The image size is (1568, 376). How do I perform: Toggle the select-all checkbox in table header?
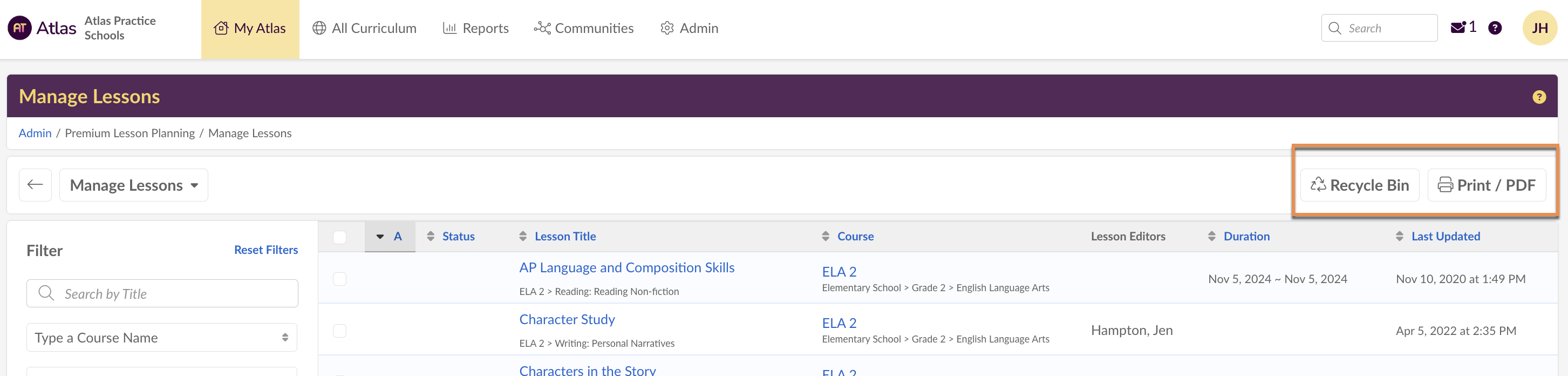click(x=339, y=237)
